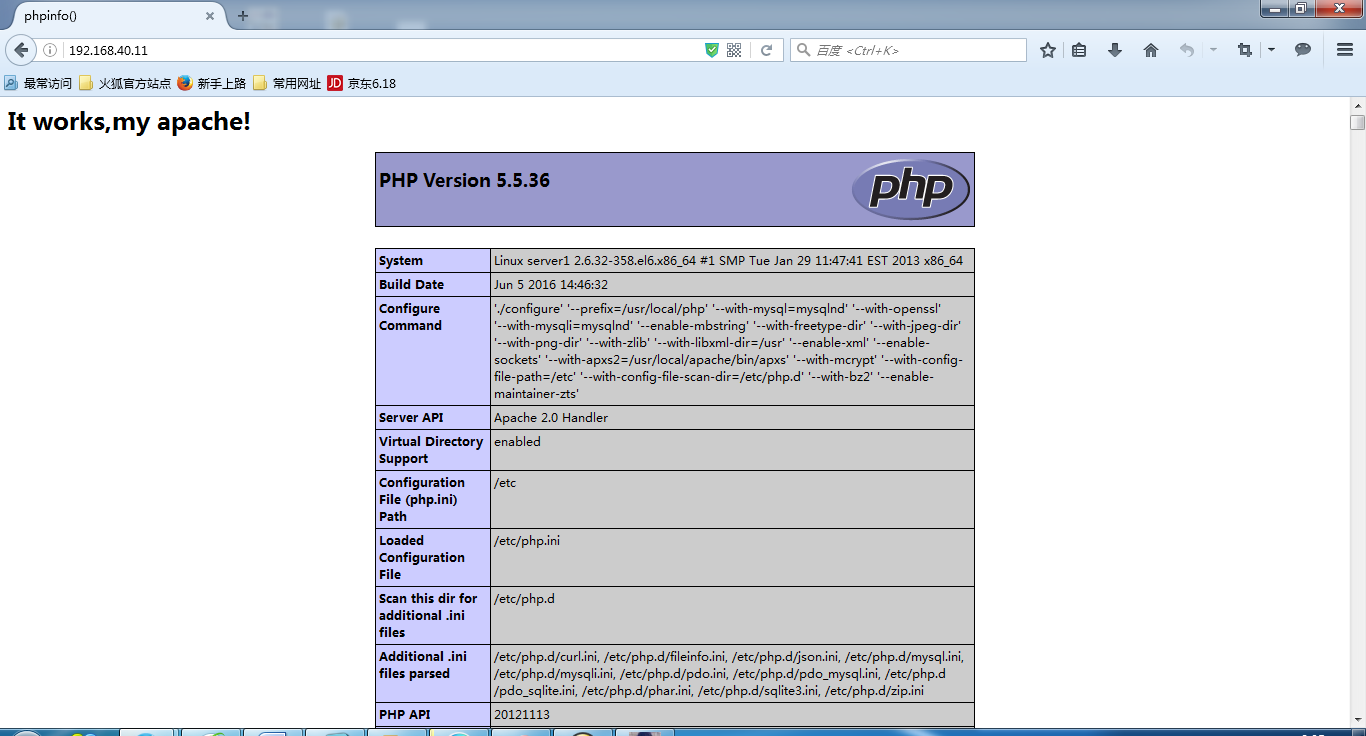Open a new tab with plus button

point(242,16)
